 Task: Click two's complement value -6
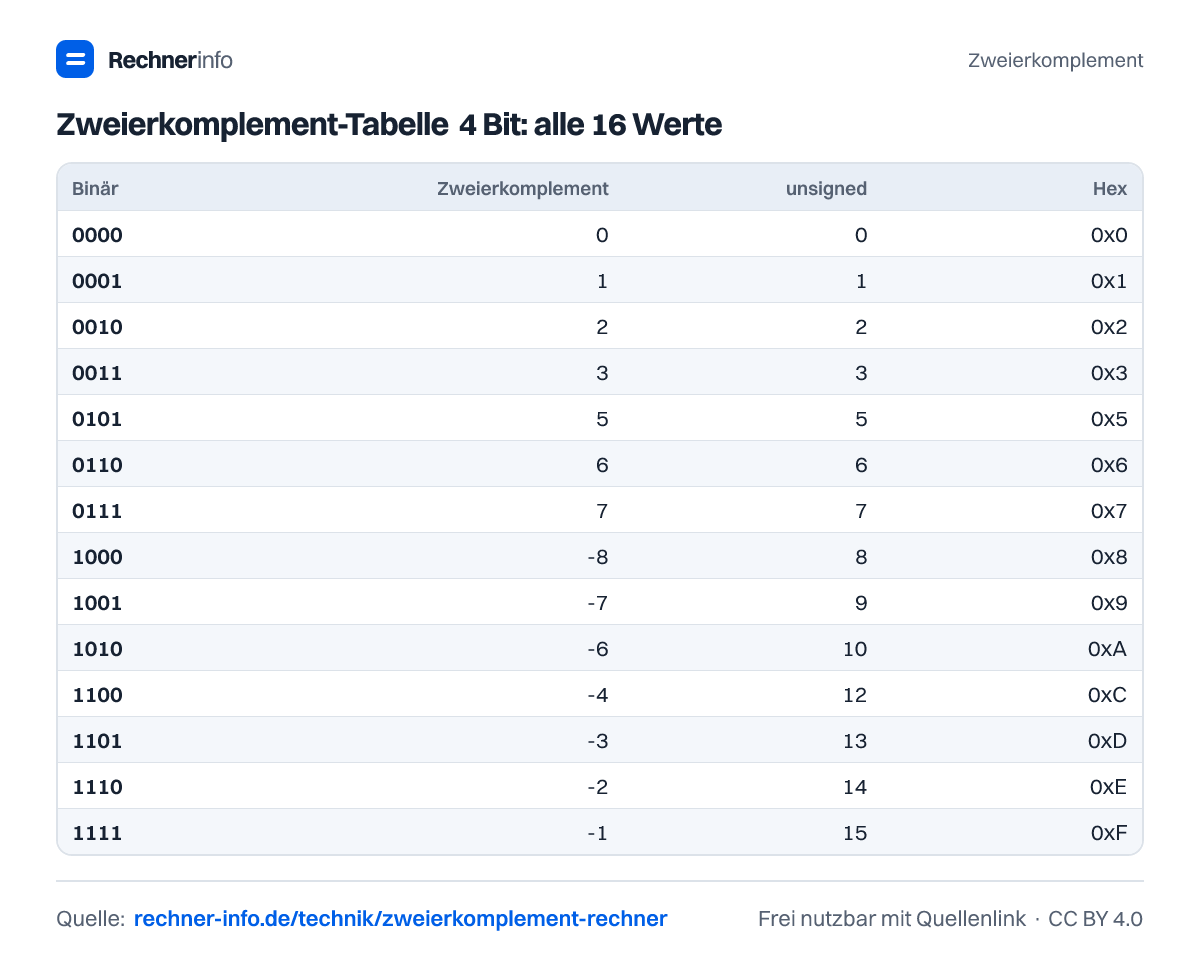coord(598,649)
